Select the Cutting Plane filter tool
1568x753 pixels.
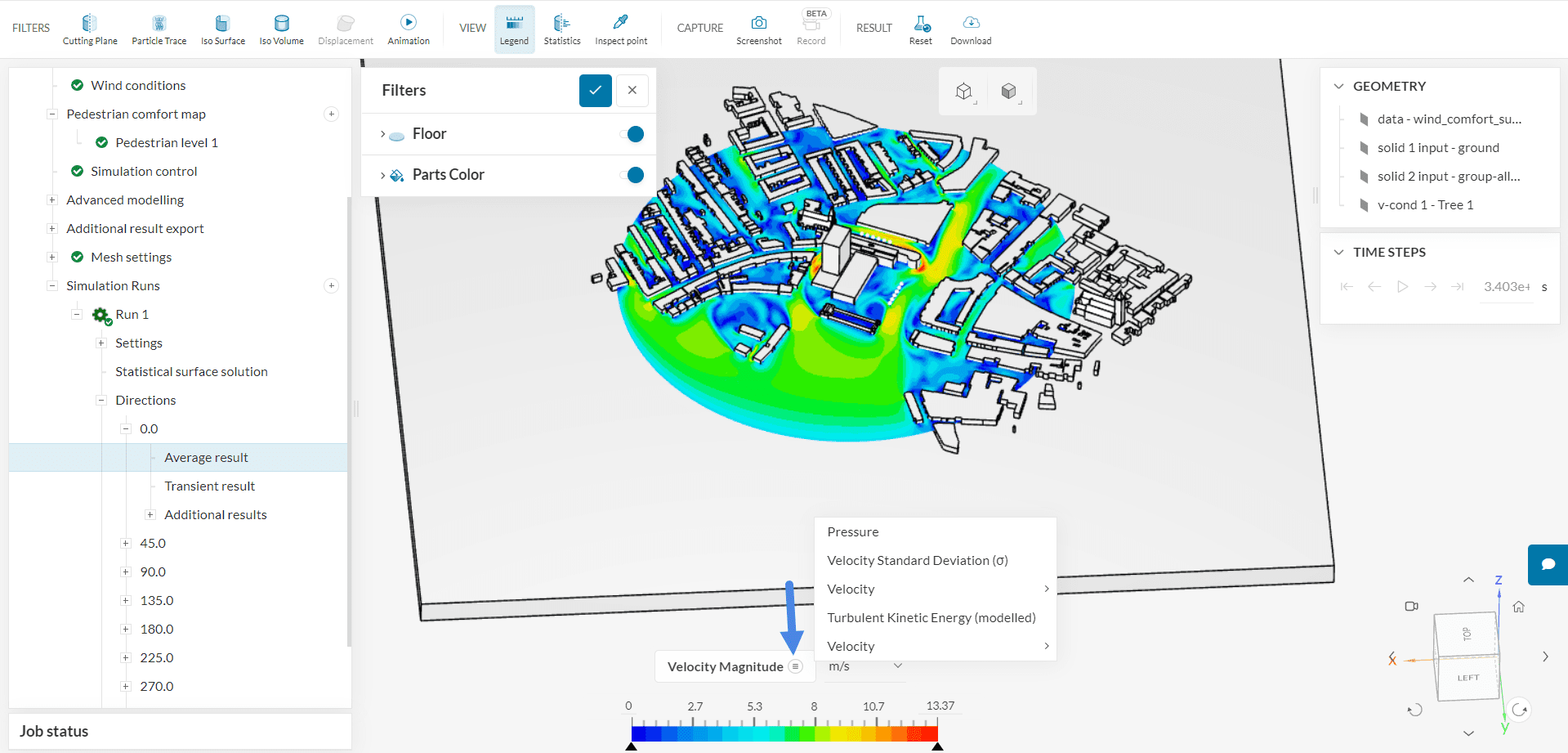pyautogui.click(x=90, y=29)
